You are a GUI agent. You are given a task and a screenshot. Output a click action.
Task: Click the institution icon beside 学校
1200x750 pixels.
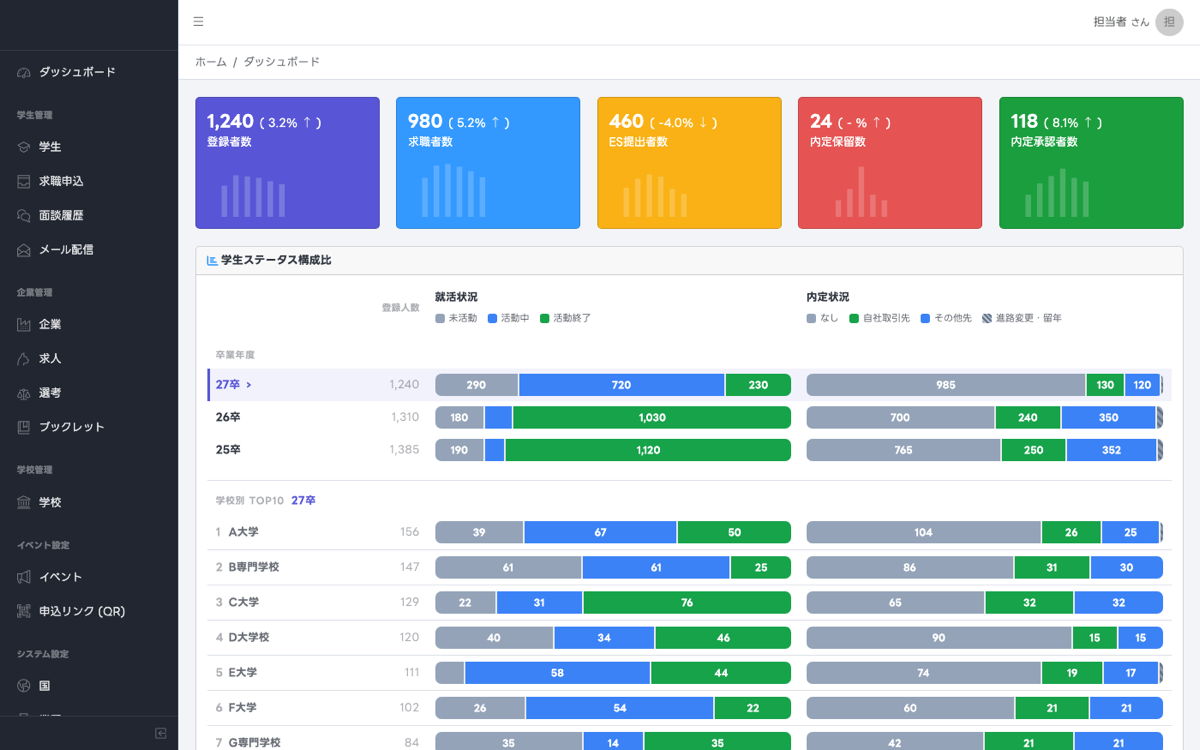pos(24,502)
